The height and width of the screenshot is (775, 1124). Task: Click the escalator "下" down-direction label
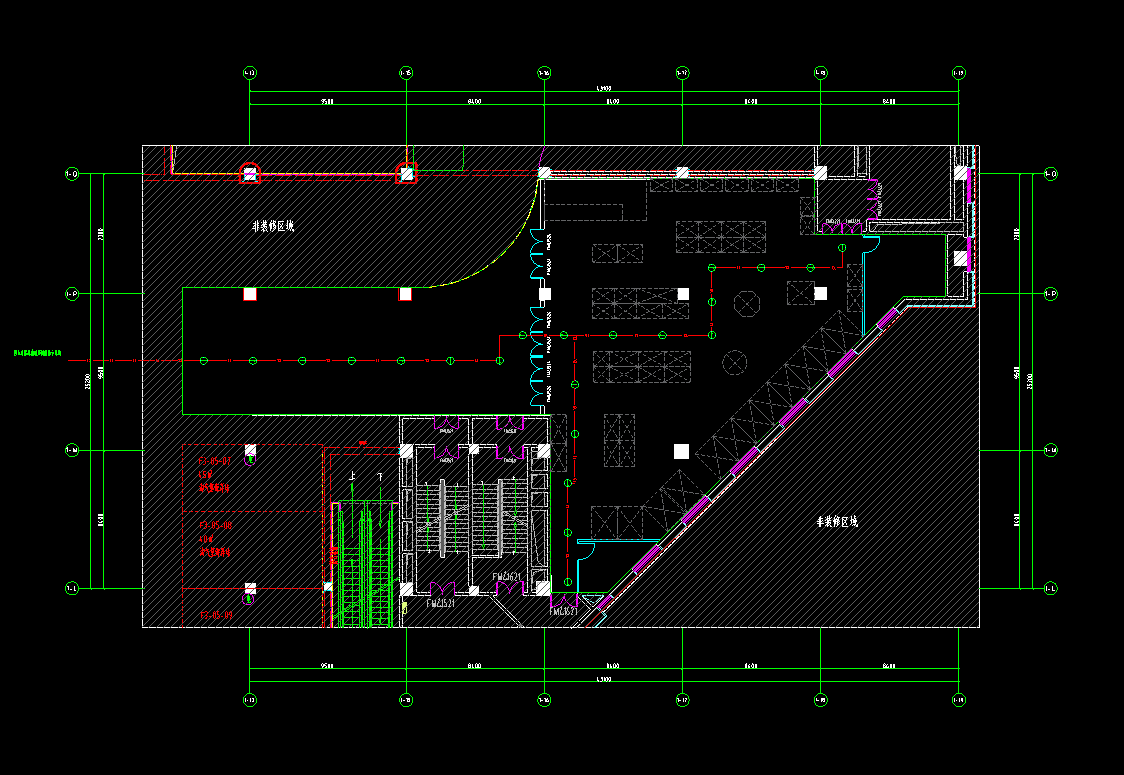(x=380, y=478)
